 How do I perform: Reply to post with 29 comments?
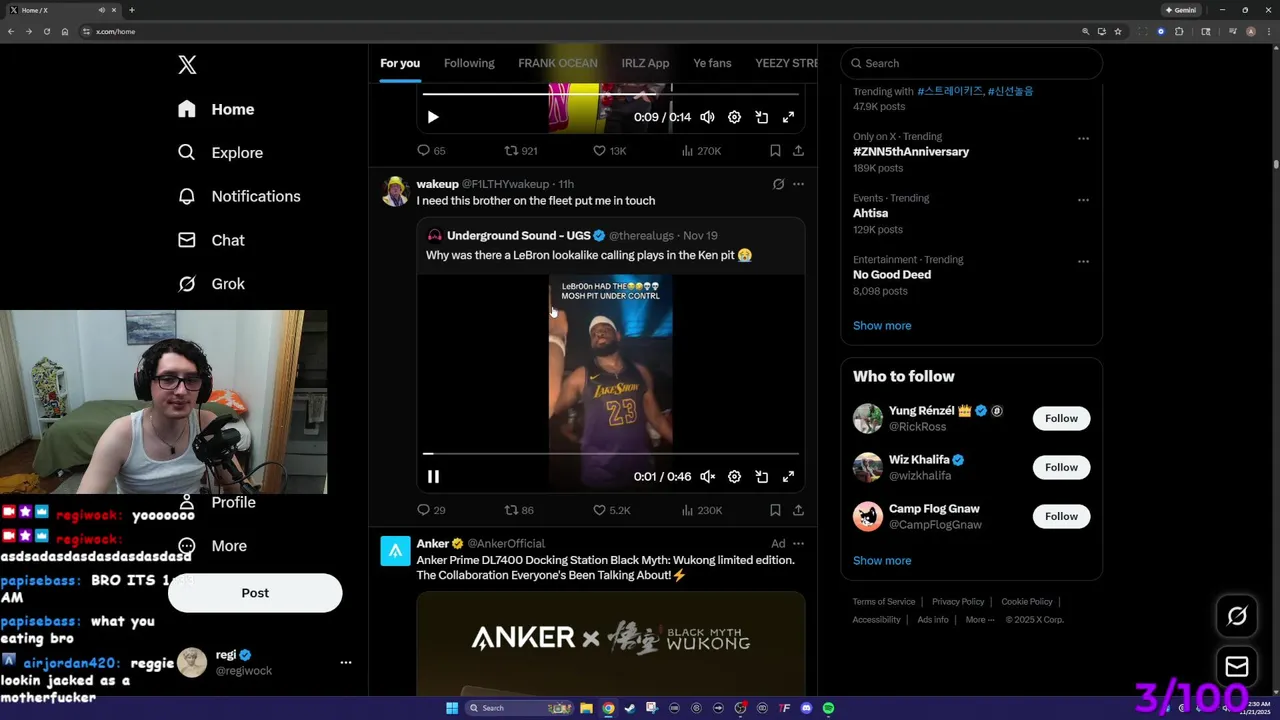pyautogui.click(x=431, y=510)
